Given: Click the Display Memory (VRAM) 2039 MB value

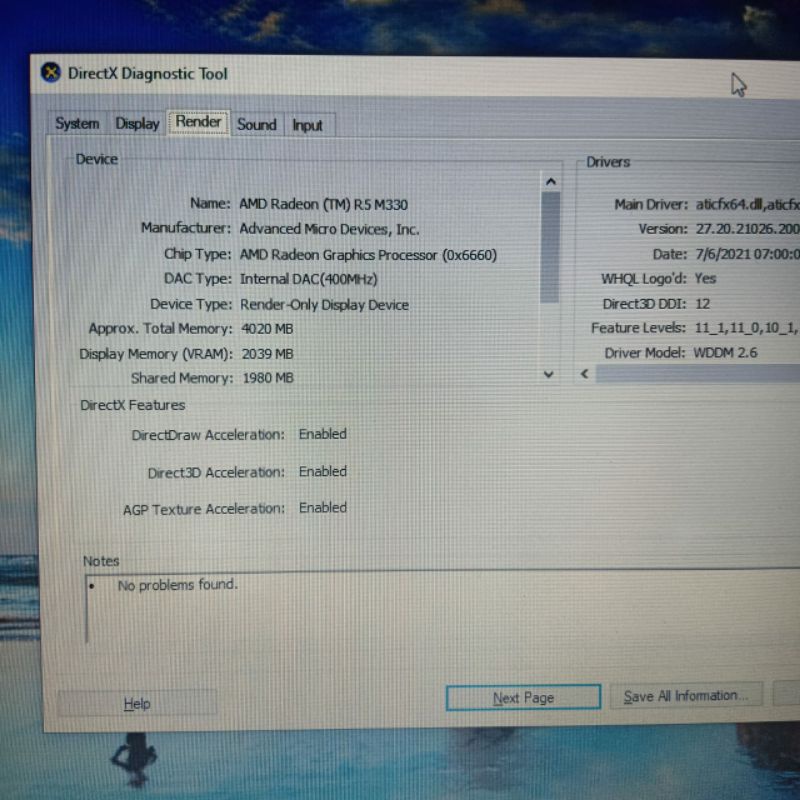Looking at the screenshot, I should pyautogui.click(x=267, y=354).
